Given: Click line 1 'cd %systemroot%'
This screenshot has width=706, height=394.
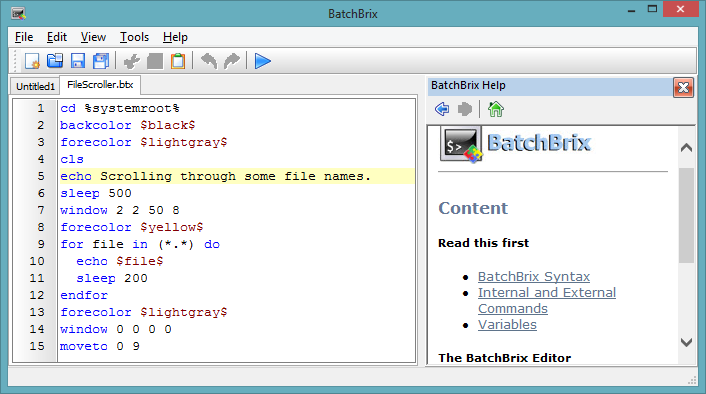Looking at the screenshot, I should point(120,109).
